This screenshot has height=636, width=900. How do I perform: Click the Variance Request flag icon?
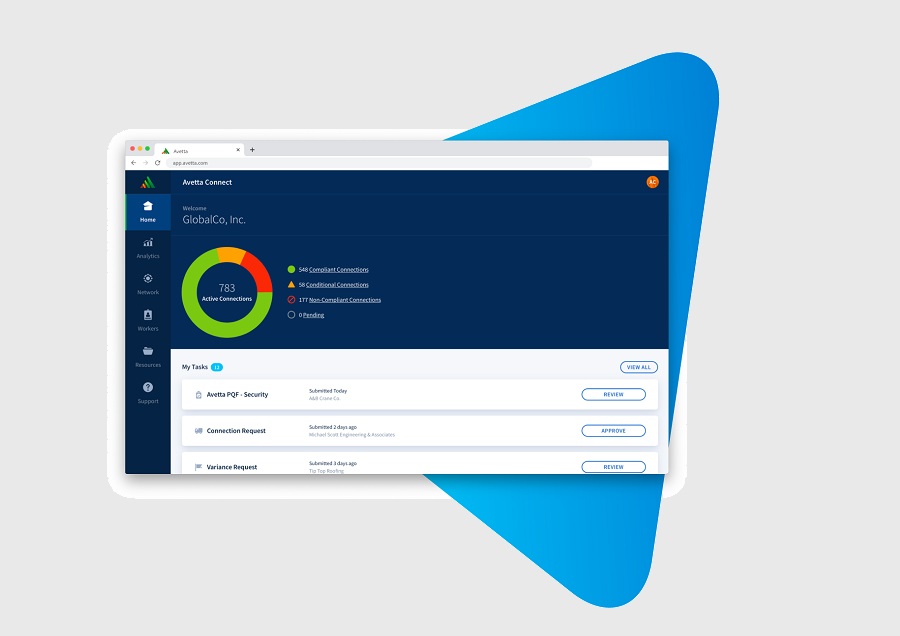coord(199,467)
